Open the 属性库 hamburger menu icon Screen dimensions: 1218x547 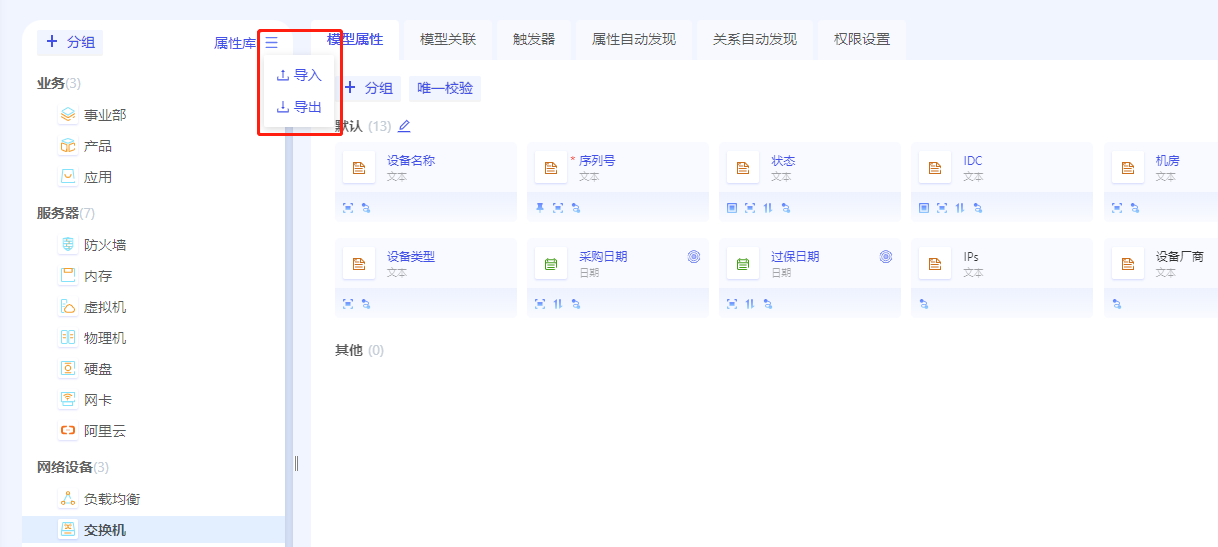(x=271, y=43)
